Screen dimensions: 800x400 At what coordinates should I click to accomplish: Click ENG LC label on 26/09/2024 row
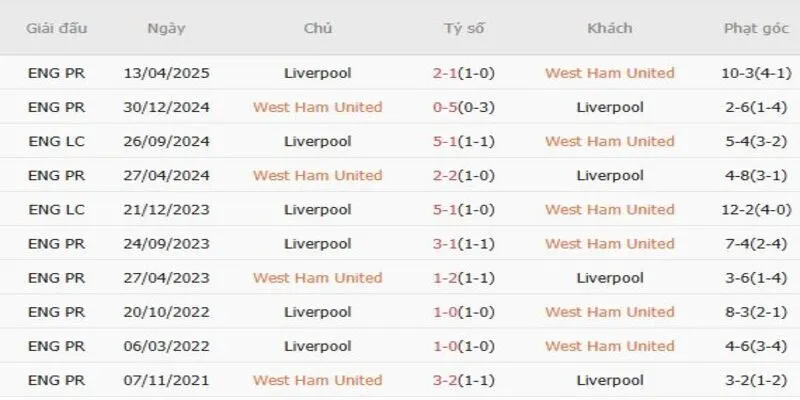[x=57, y=141]
